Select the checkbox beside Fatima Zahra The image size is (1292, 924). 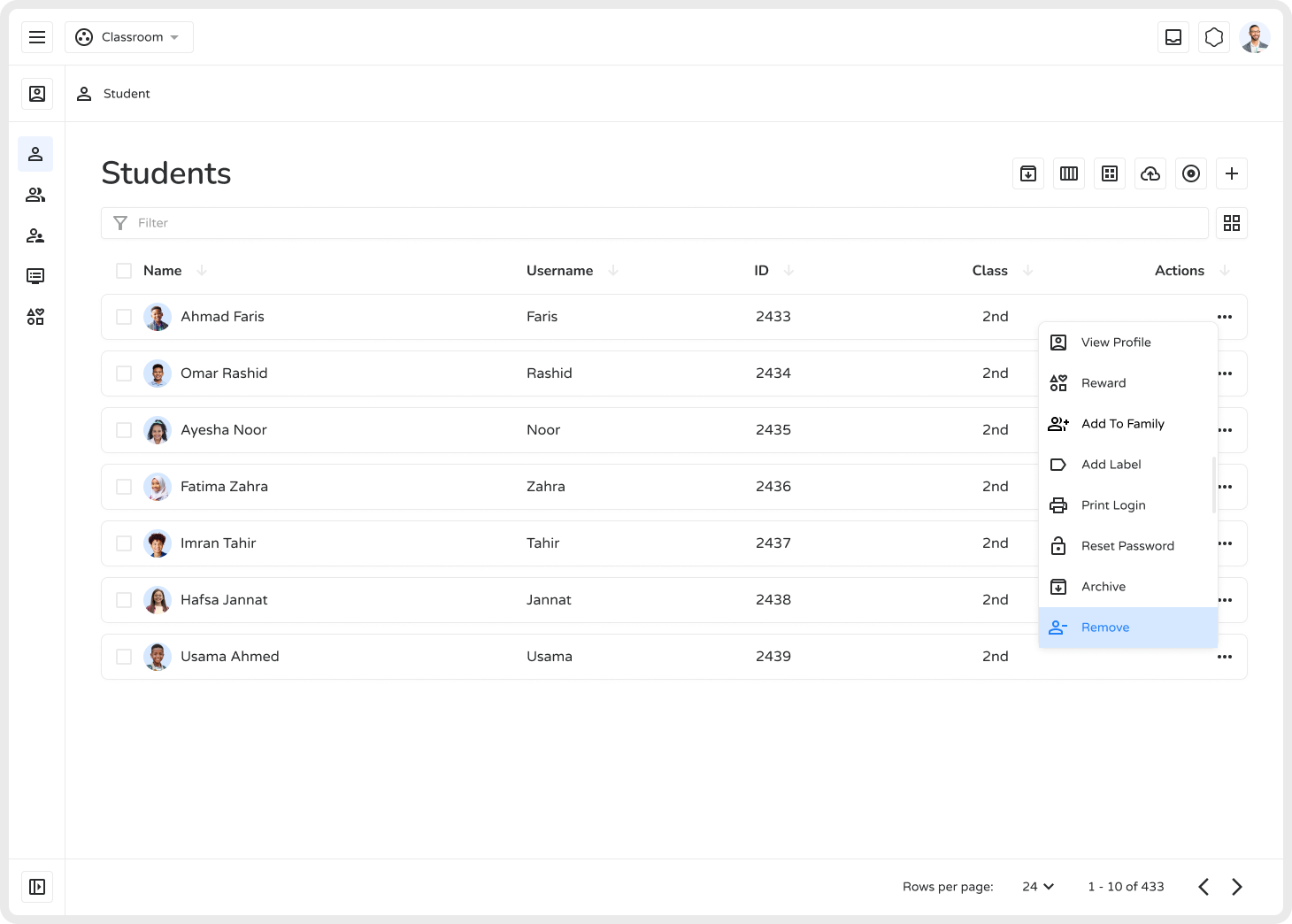(124, 487)
